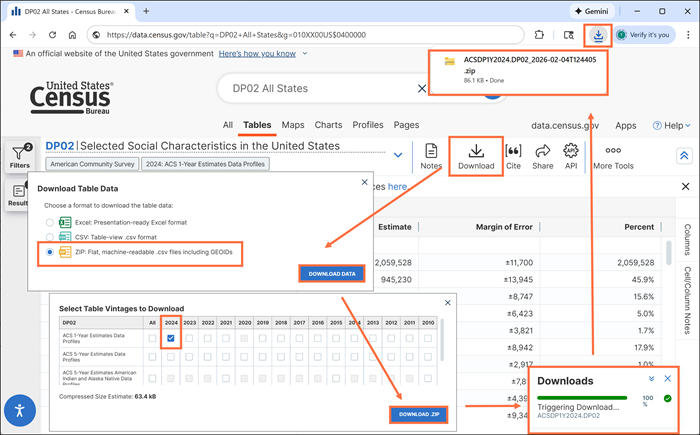Collapse the Downloads popup with double chevron
The width and height of the screenshot is (700, 435).
pyautogui.click(x=651, y=379)
